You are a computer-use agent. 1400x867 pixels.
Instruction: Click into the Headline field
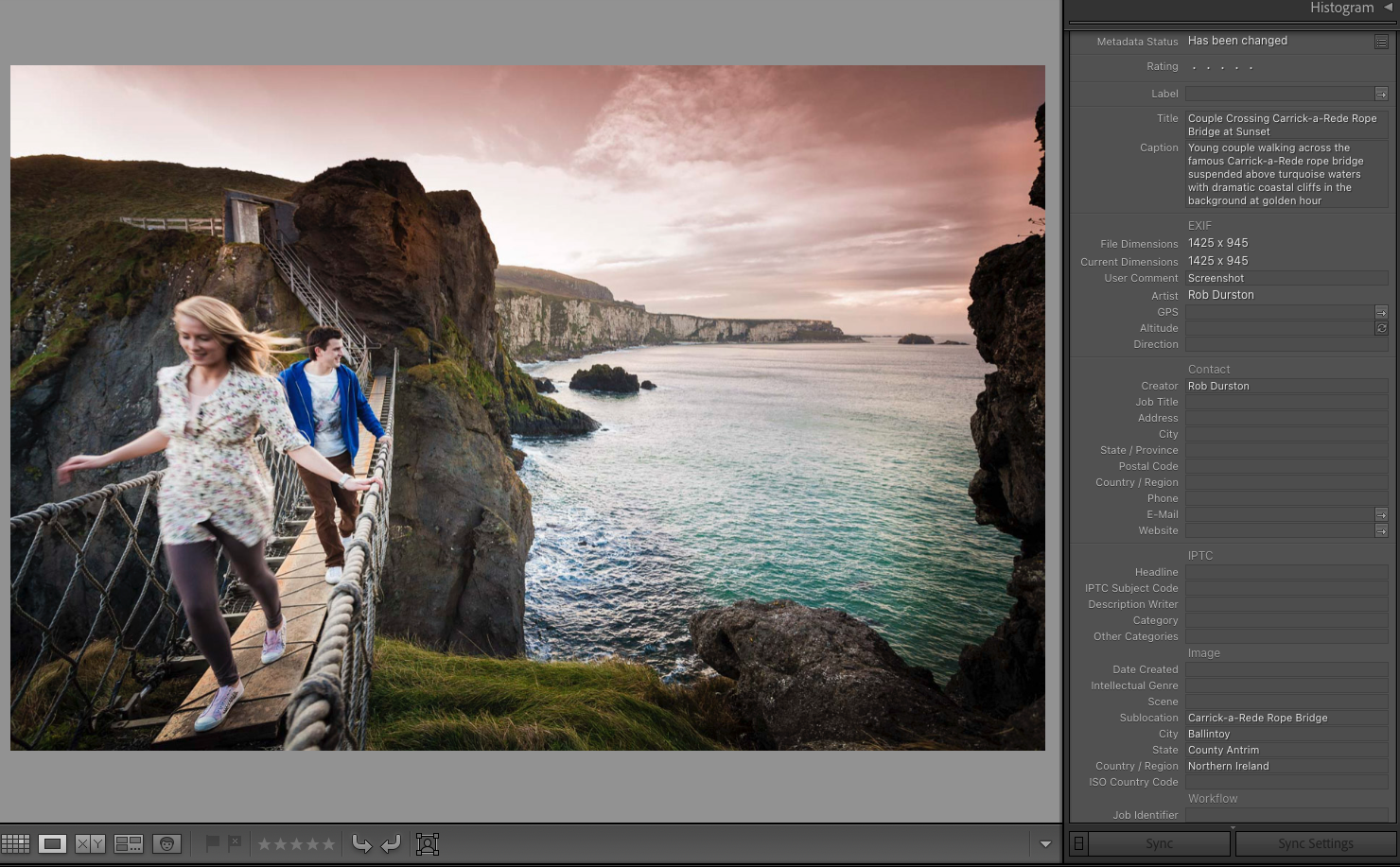(1286, 572)
